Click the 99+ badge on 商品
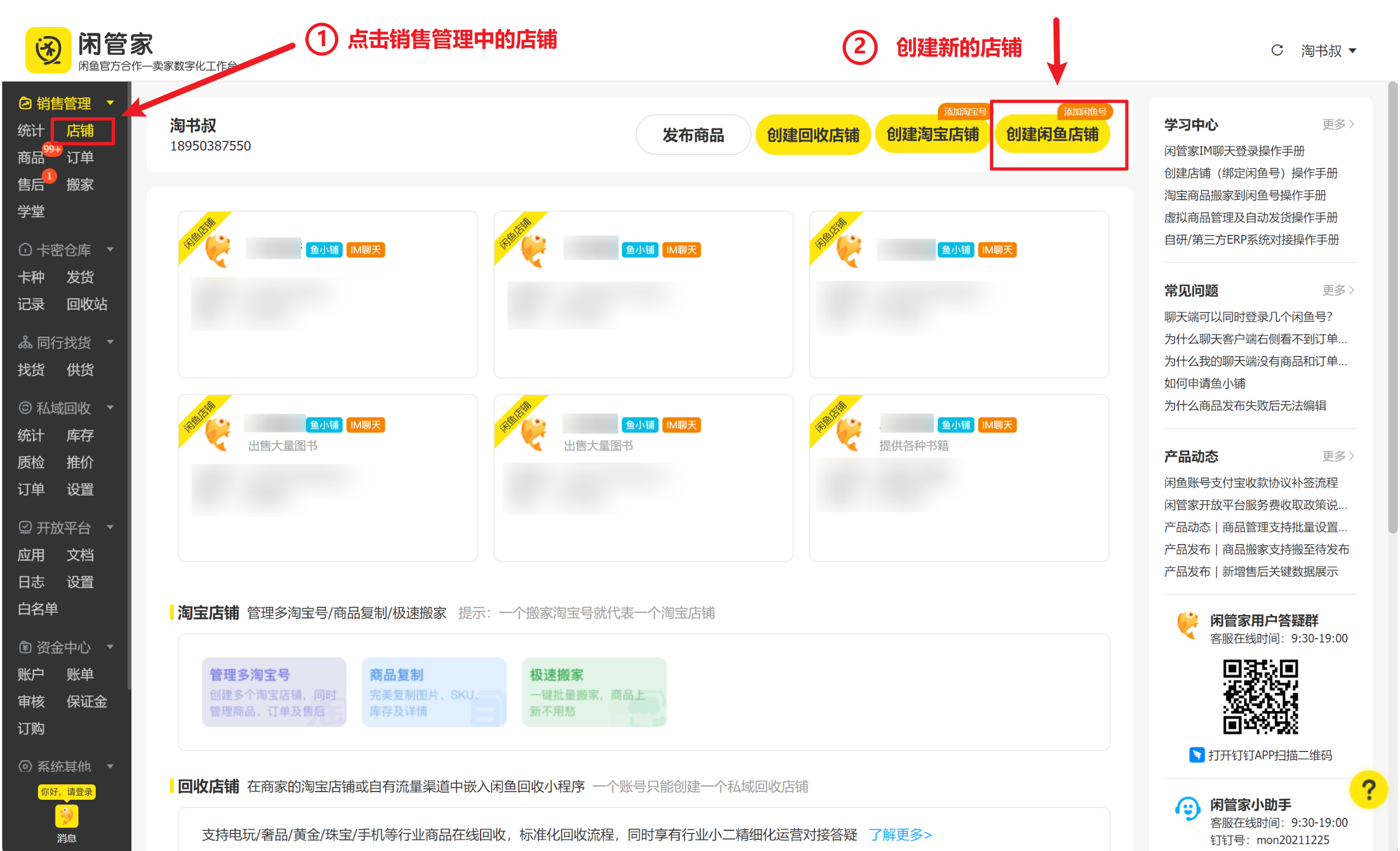Image resolution: width=1400 pixels, height=851 pixels. click(x=52, y=149)
